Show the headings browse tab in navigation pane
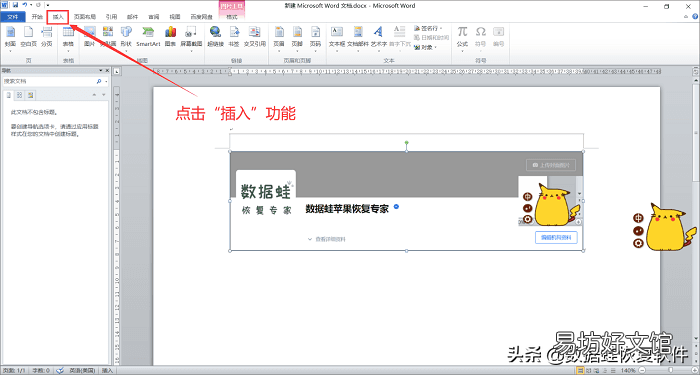700x375 pixels. pyautogui.click(x=9, y=95)
